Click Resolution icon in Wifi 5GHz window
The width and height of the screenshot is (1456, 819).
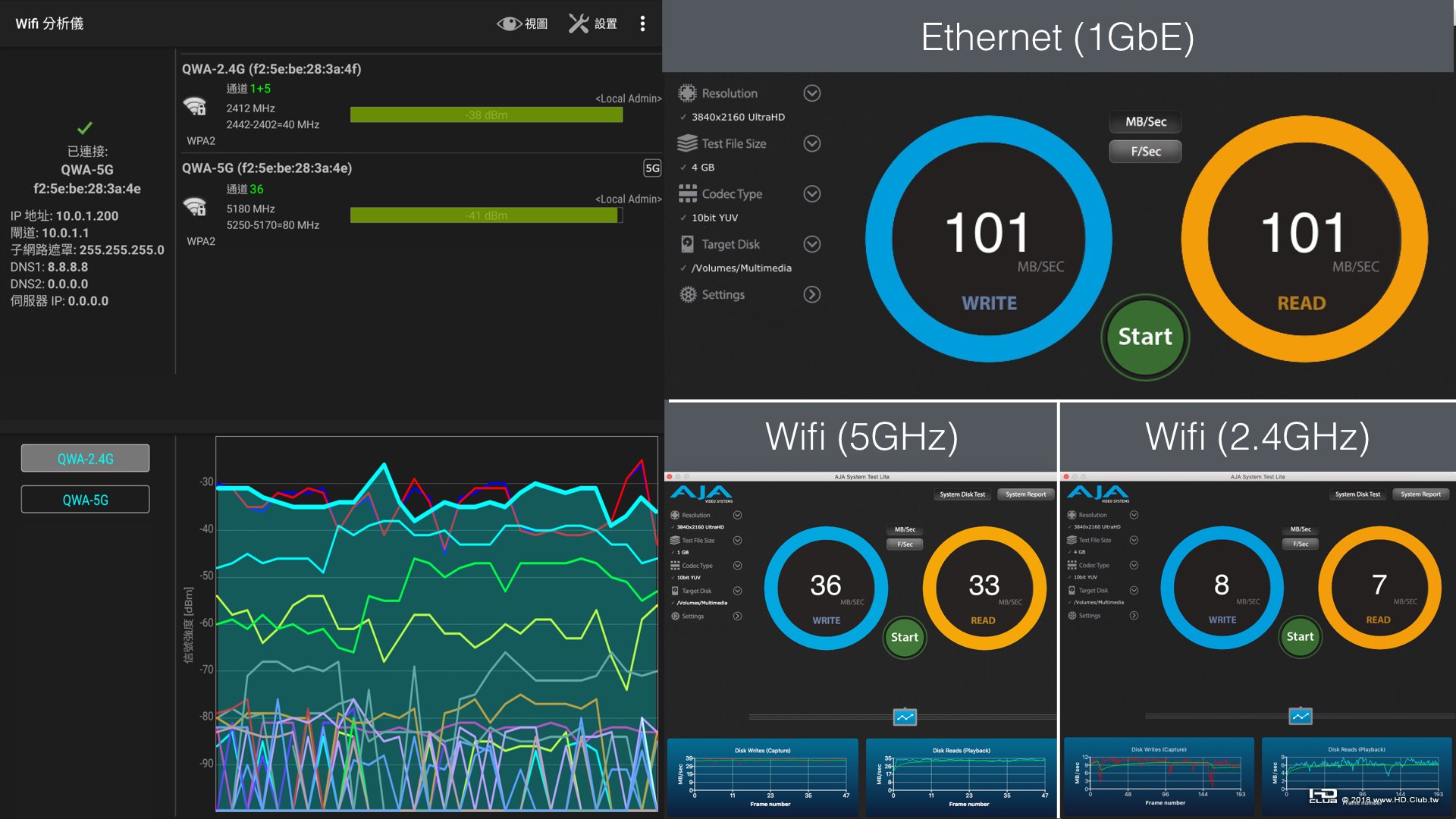[x=675, y=515]
